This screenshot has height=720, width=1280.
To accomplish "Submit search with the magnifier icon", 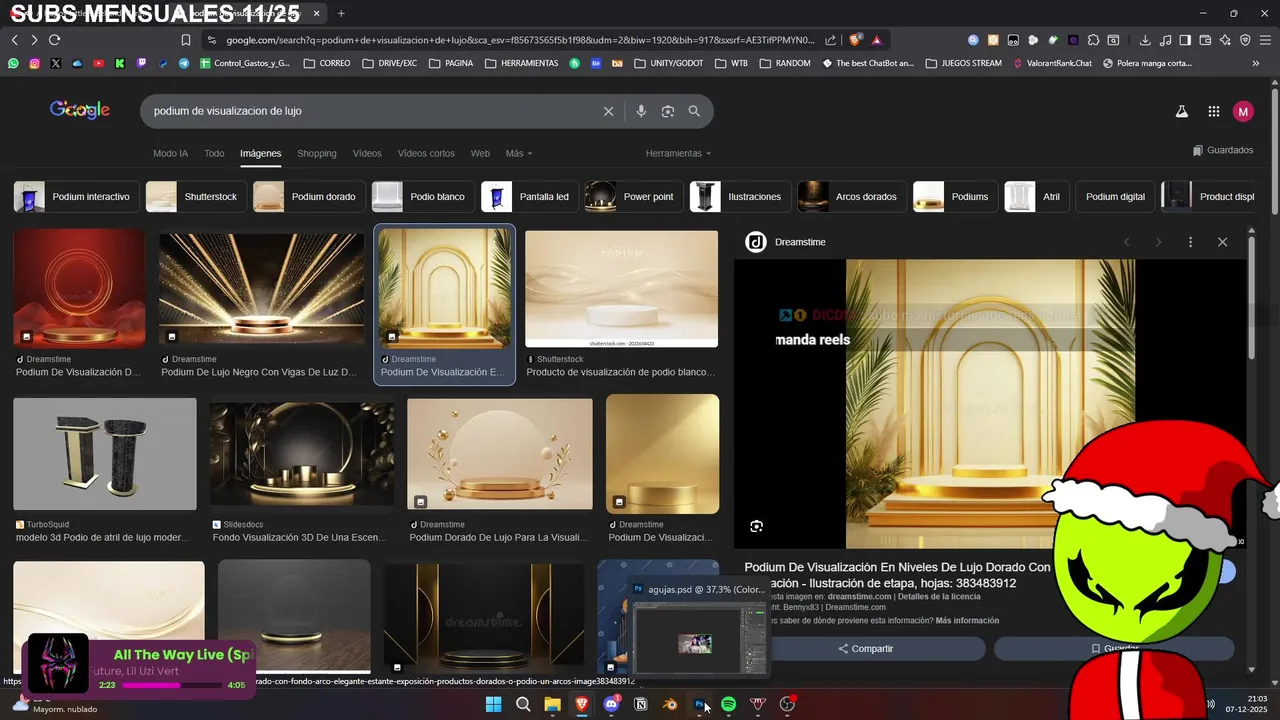I will pyautogui.click(x=694, y=111).
